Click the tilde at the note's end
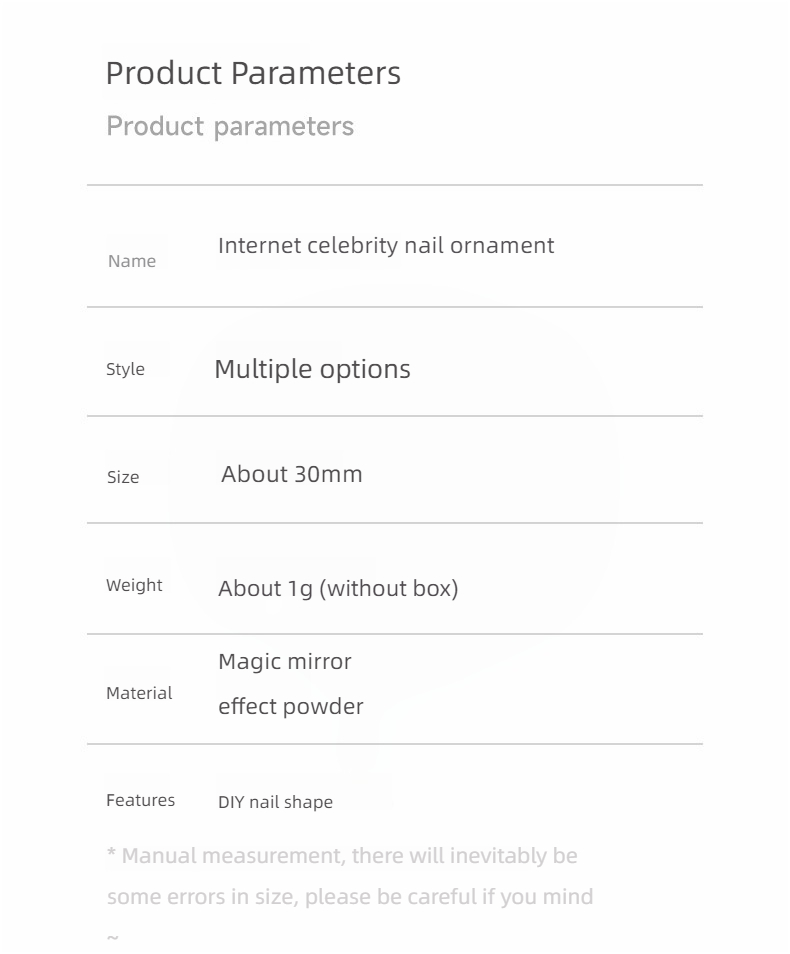 113,937
